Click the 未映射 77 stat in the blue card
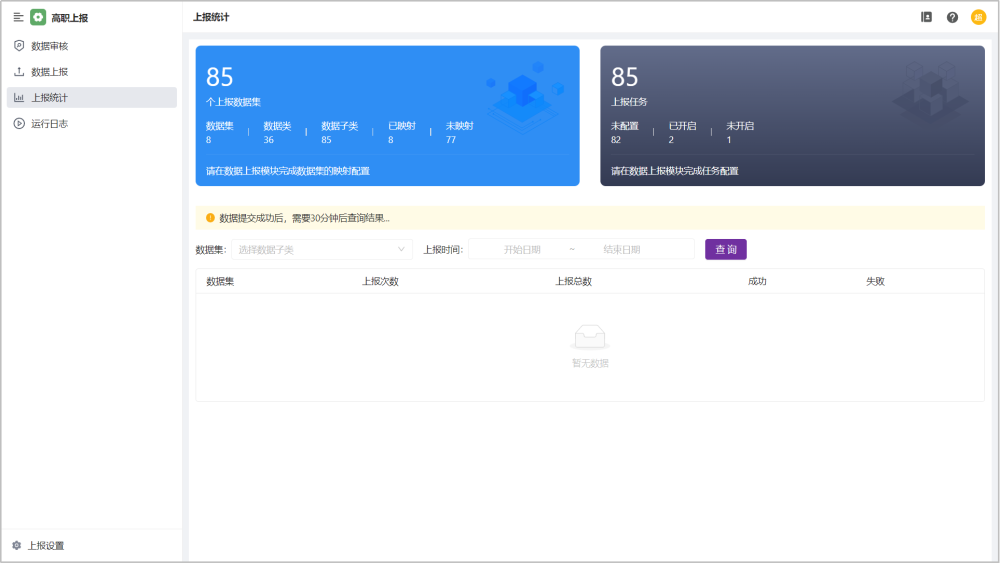Image resolution: width=1000 pixels, height=564 pixels. tap(459, 133)
